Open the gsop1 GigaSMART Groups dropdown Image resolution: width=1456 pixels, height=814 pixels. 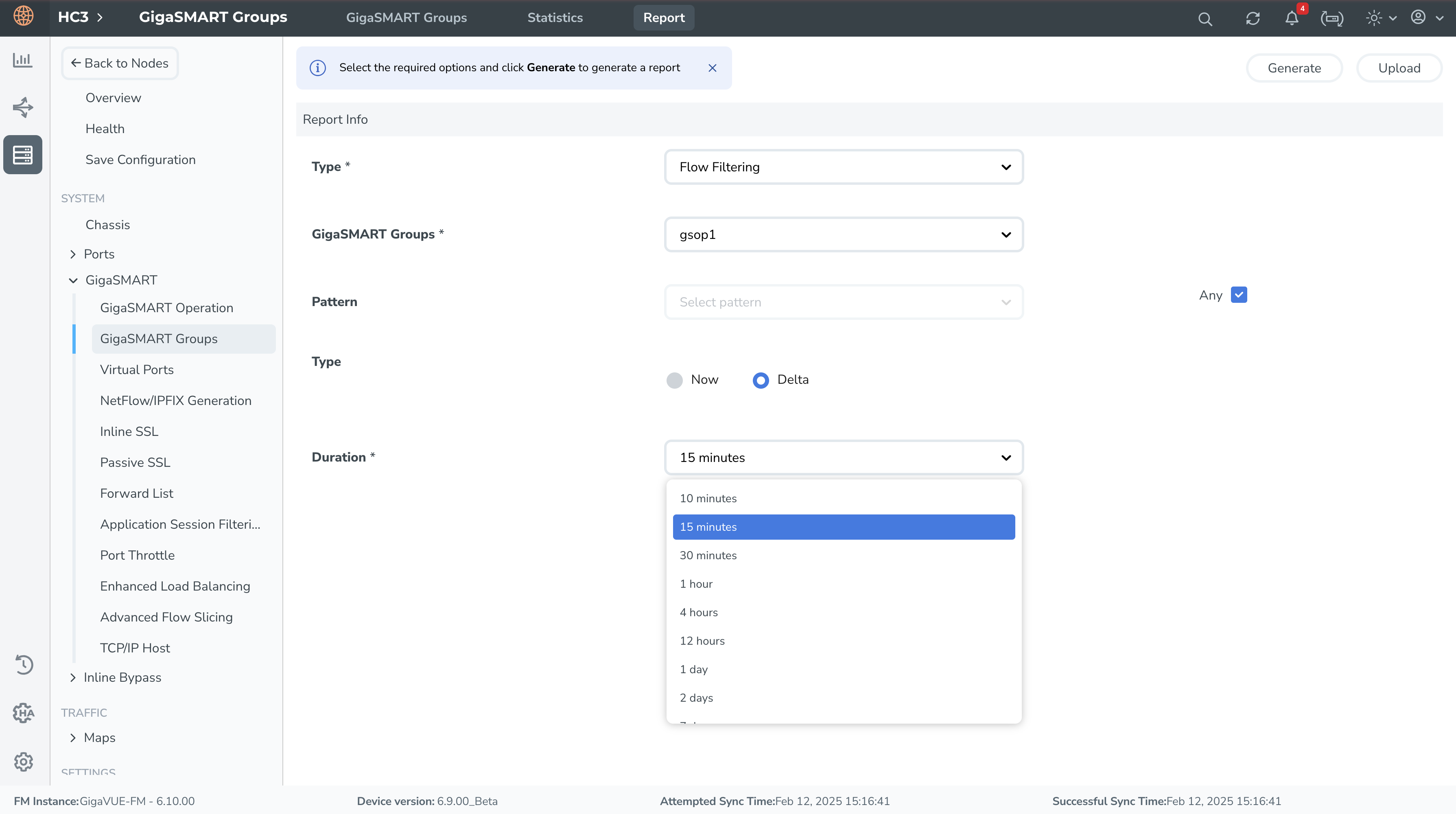843,234
